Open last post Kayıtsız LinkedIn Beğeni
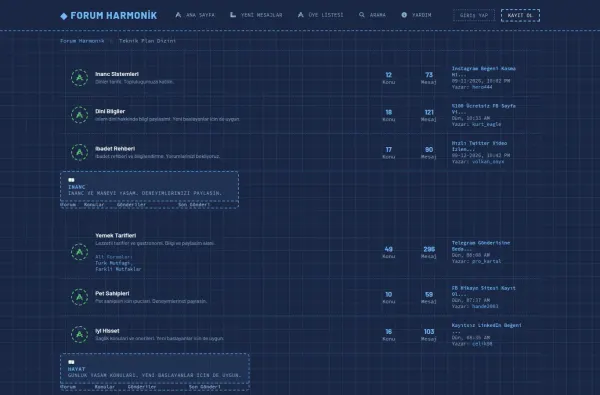Image resolution: width=600 pixels, height=395 pixels. click(x=487, y=328)
